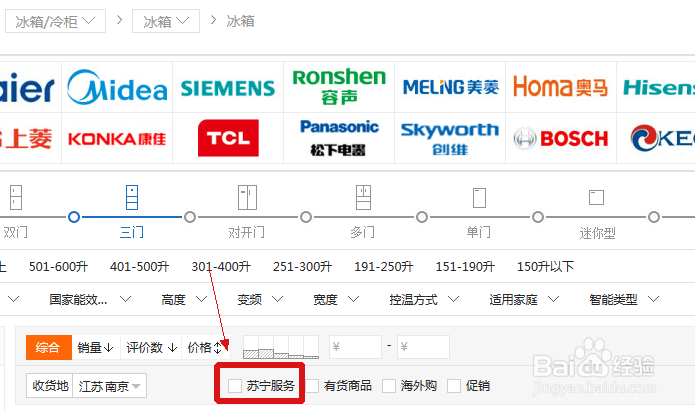Image resolution: width=695 pixels, height=412 pixels.
Task: Click the price distribution histogram bars
Action: (281, 347)
